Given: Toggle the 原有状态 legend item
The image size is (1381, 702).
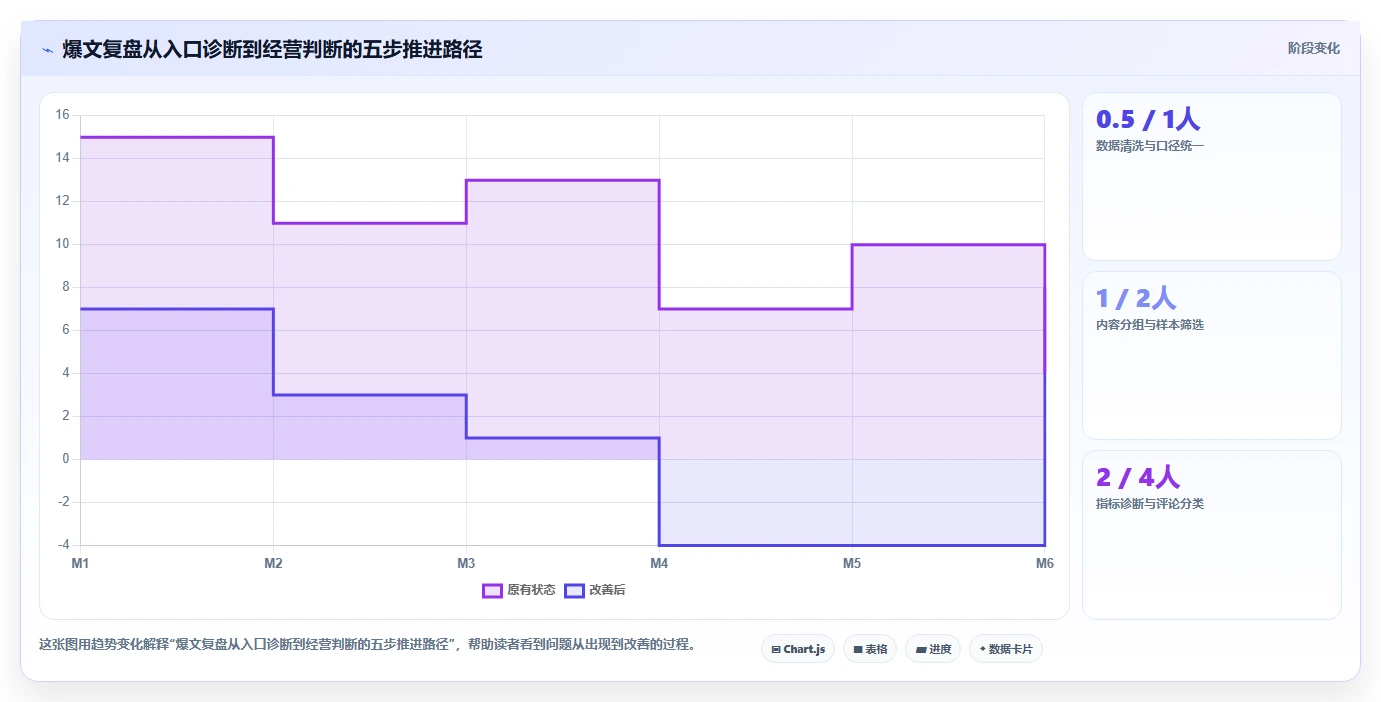Looking at the screenshot, I should point(519,590).
